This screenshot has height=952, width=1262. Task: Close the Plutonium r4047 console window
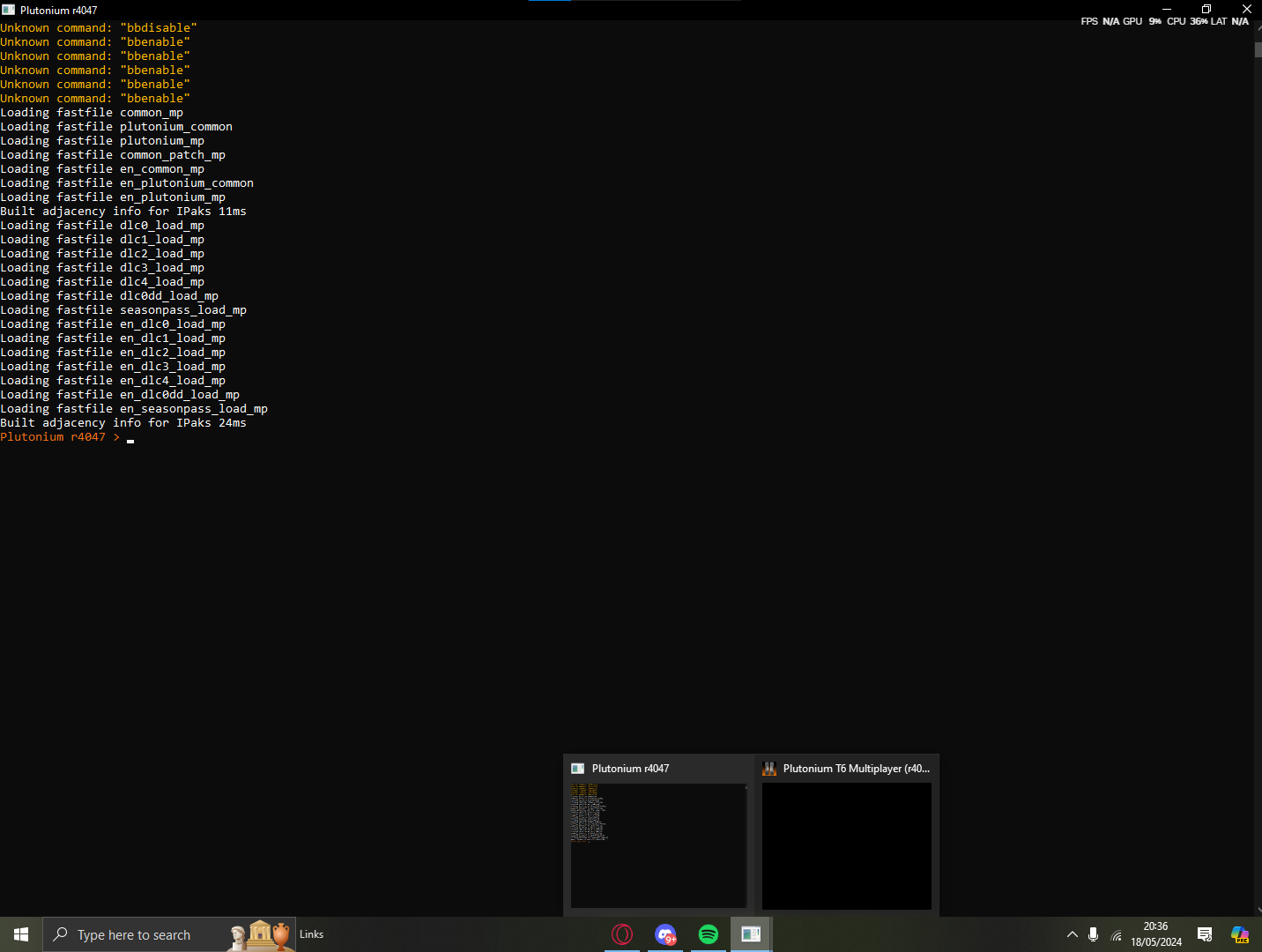1246,9
